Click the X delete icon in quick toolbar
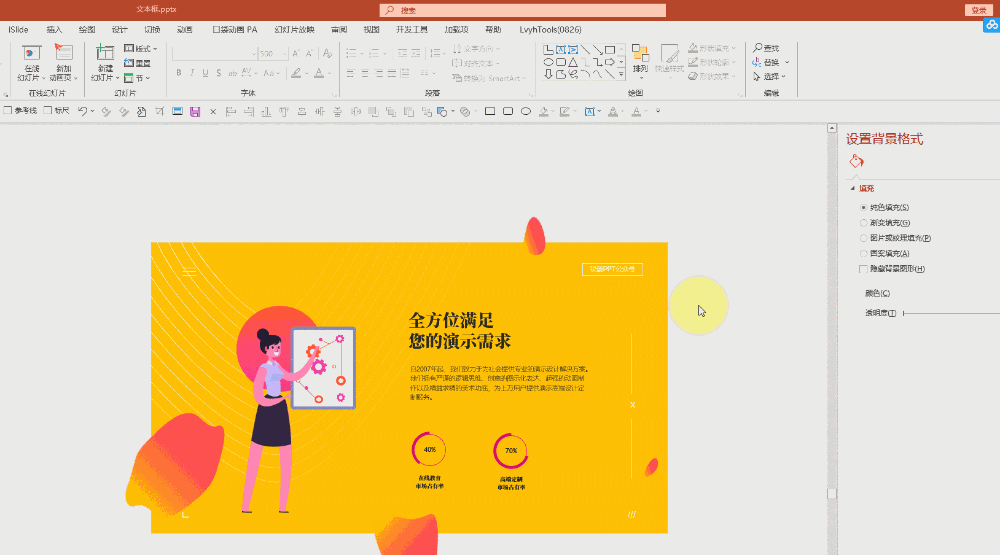 click(x=213, y=112)
